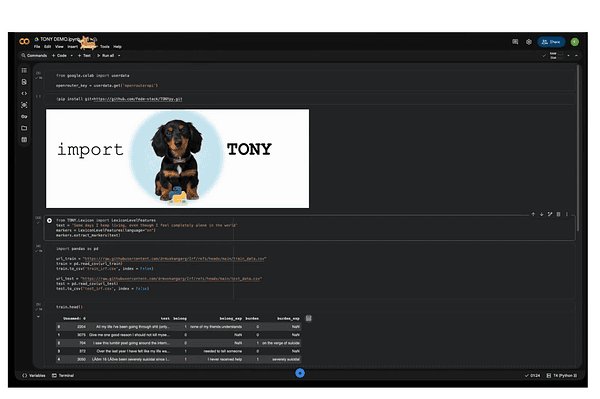
Task: Open the RAM/Disk runtime dropdown arrow
Action: (568, 55)
